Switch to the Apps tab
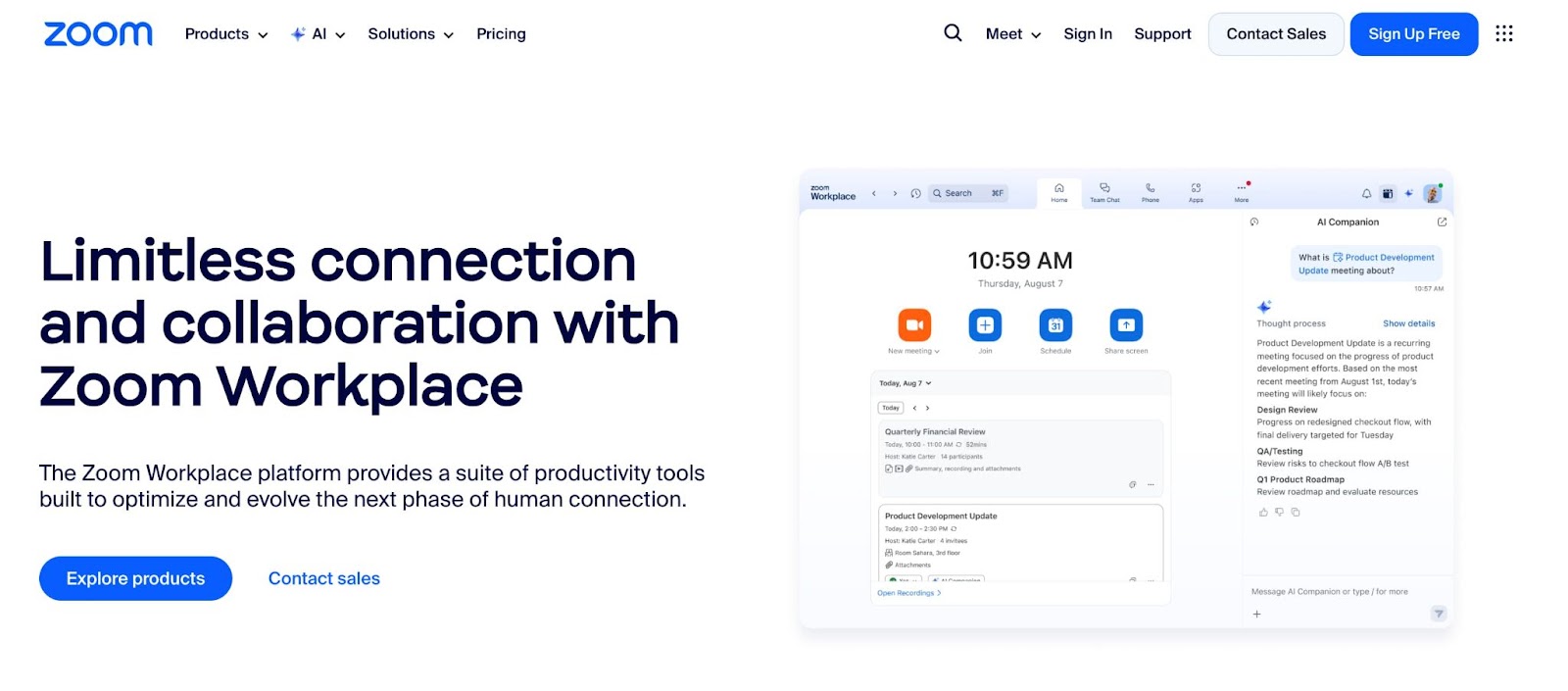 click(1196, 193)
